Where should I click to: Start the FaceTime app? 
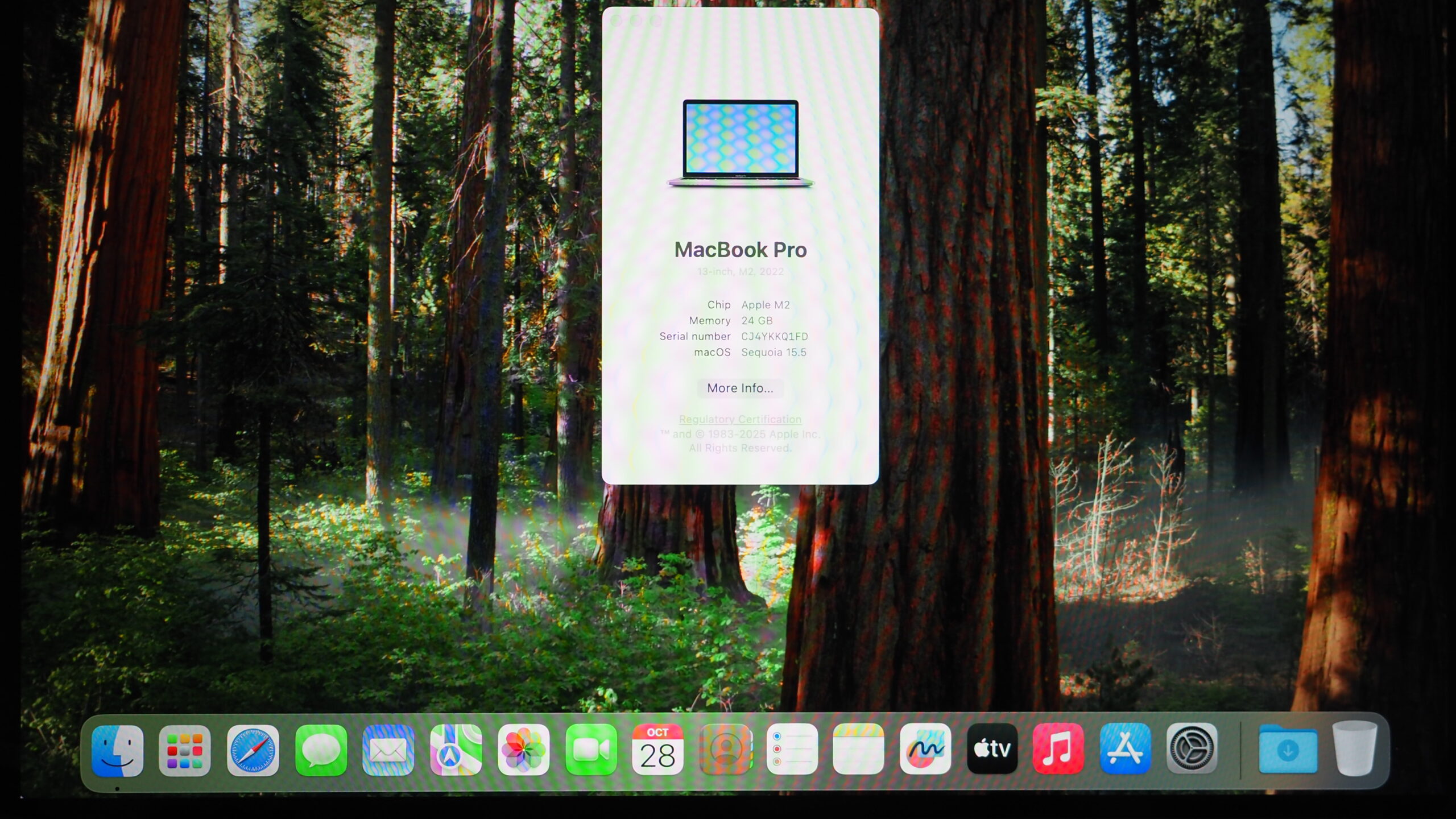tap(591, 750)
